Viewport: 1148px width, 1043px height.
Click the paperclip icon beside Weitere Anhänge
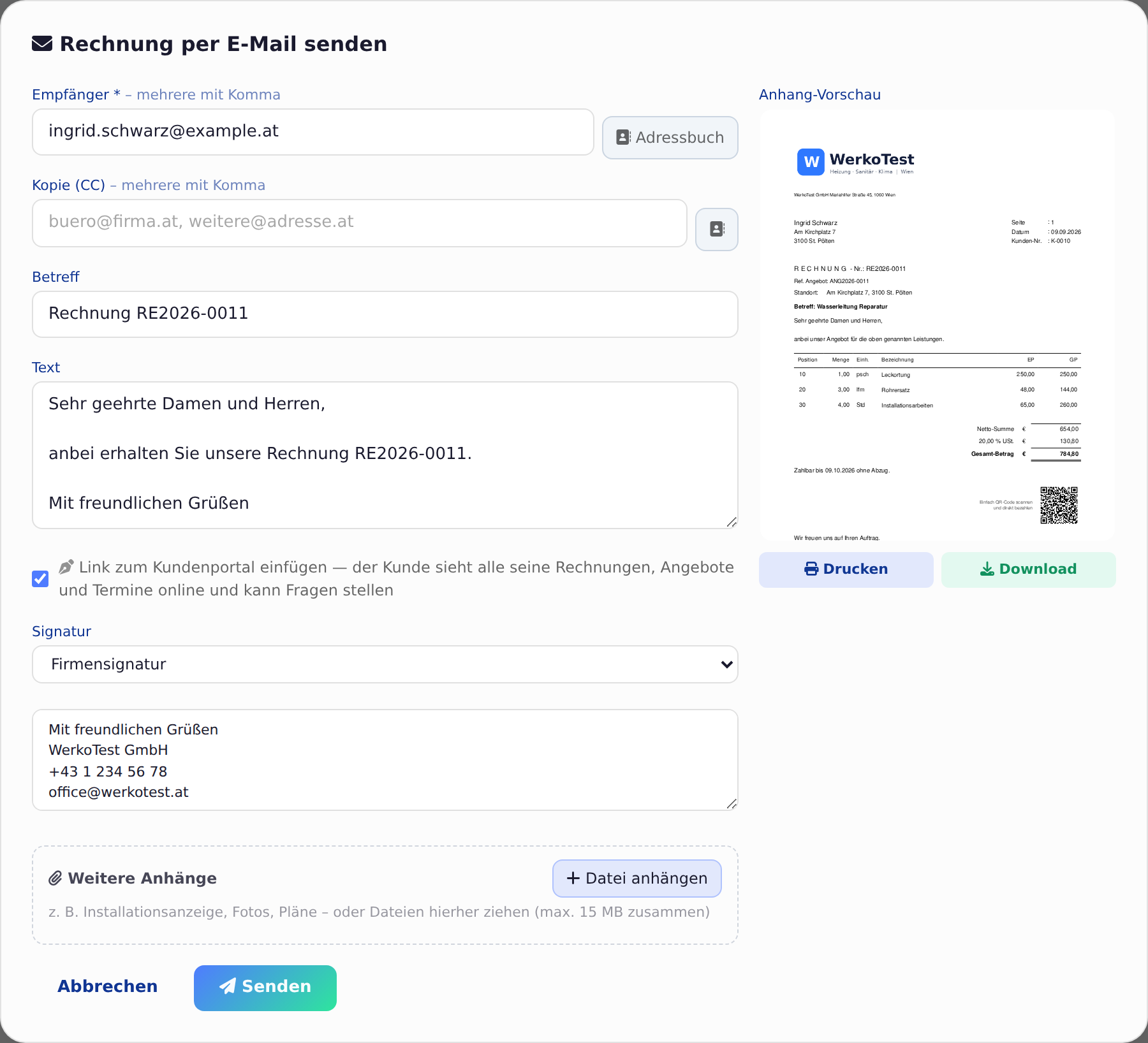[55, 879]
